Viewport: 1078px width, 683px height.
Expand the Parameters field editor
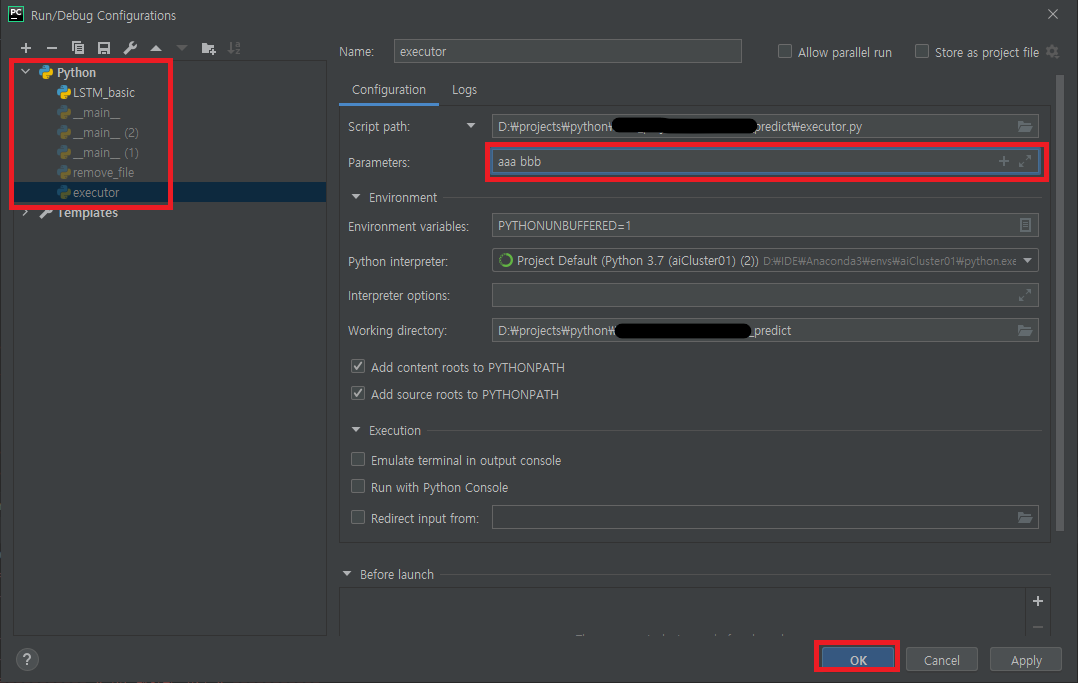click(x=1024, y=161)
